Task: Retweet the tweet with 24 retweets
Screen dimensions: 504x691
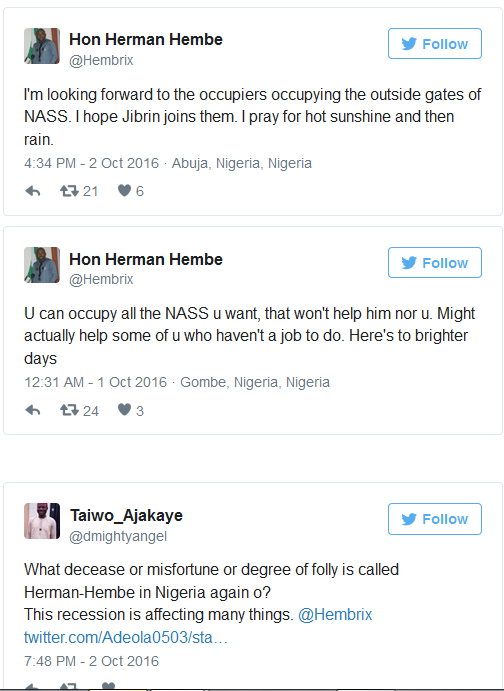Action: point(69,410)
